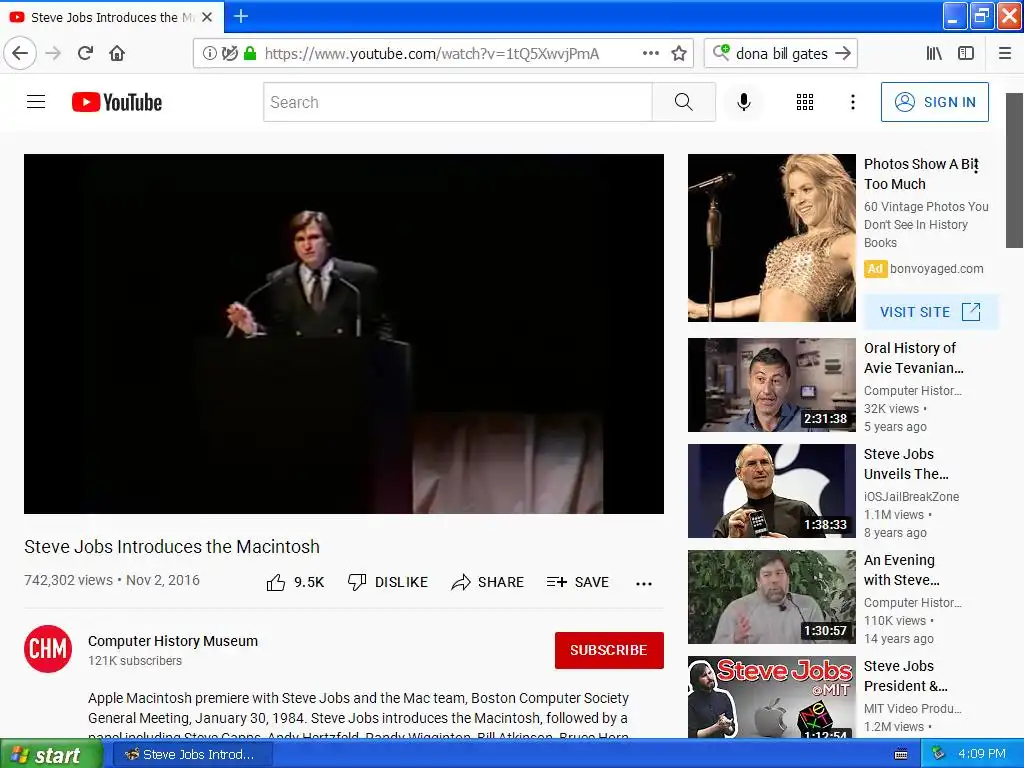This screenshot has height=768, width=1024.
Task: Open tracking protection shield icon
Action: pyautogui.click(x=229, y=54)
